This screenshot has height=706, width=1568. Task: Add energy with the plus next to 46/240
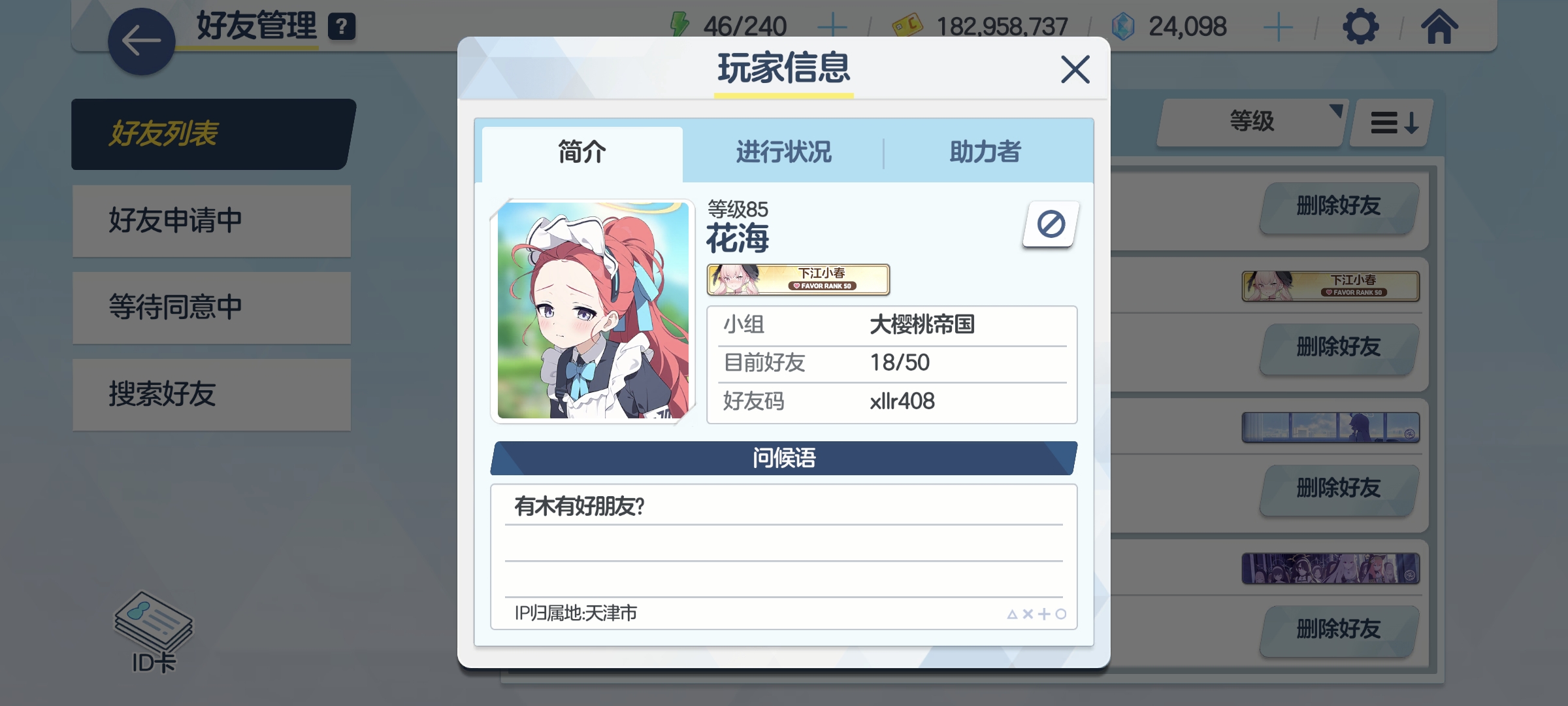pos(832,27)
